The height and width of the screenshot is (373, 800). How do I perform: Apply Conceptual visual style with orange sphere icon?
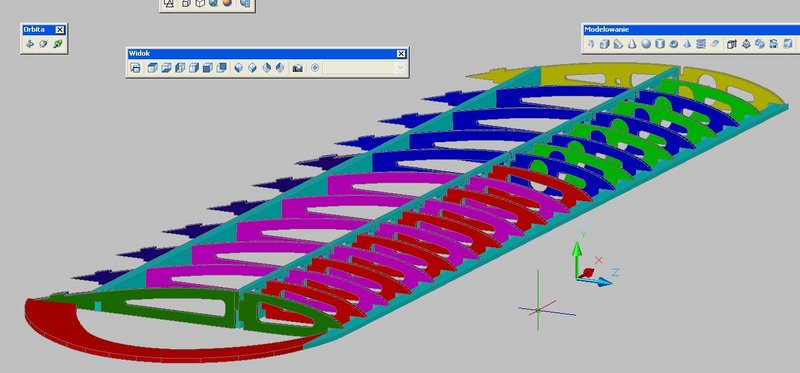tap(227, 3)
